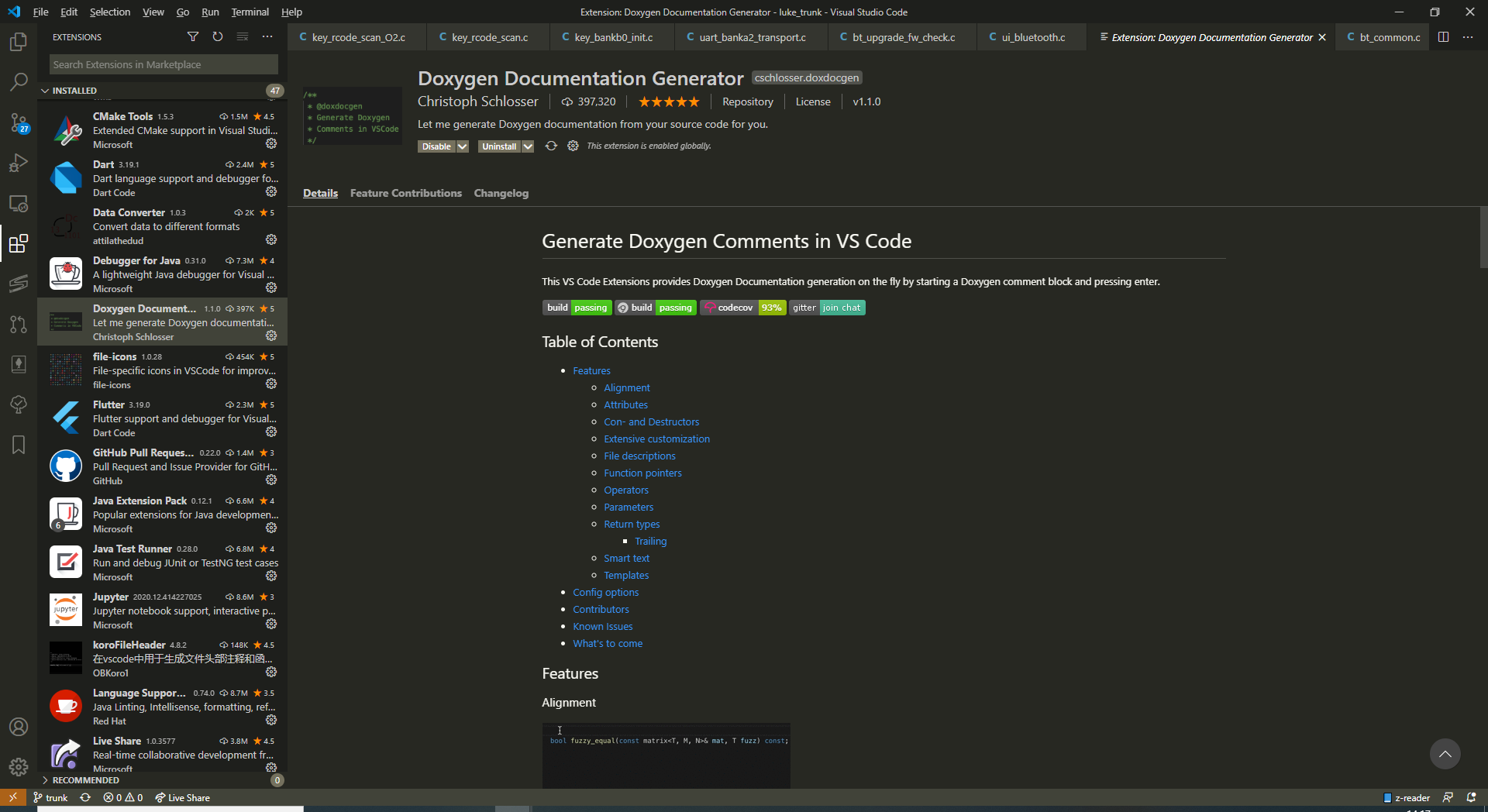Click the sync icon beside Uninstall button

551,146
